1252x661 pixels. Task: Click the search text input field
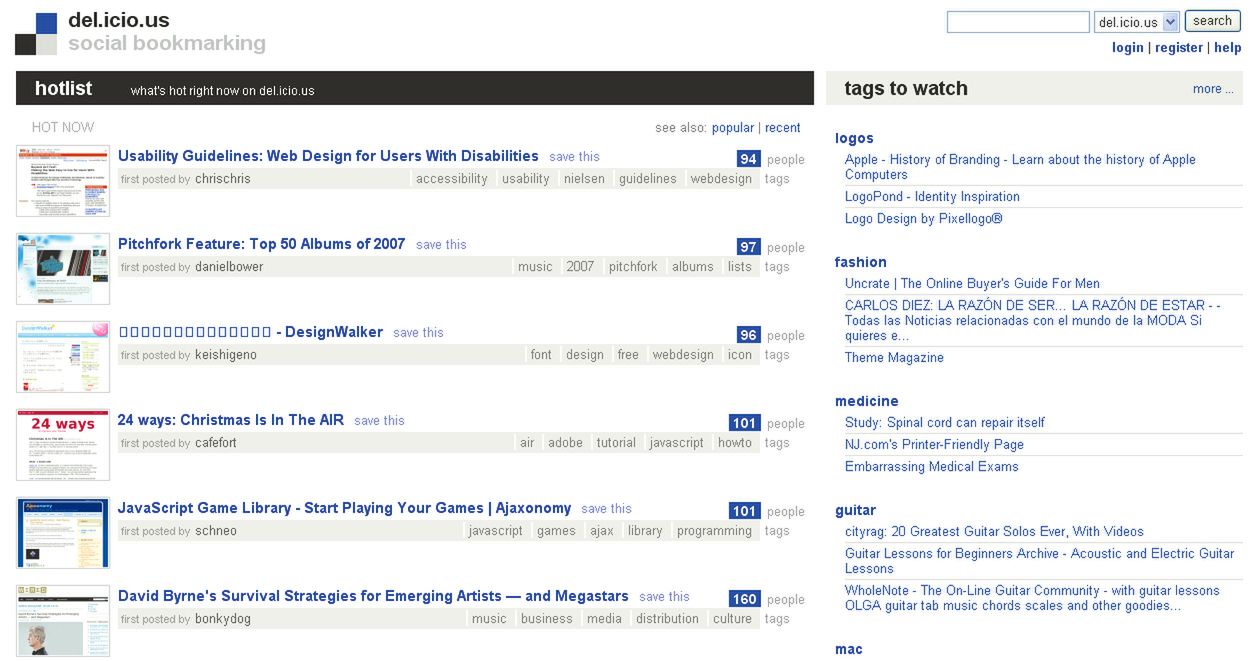point(1018,22)
